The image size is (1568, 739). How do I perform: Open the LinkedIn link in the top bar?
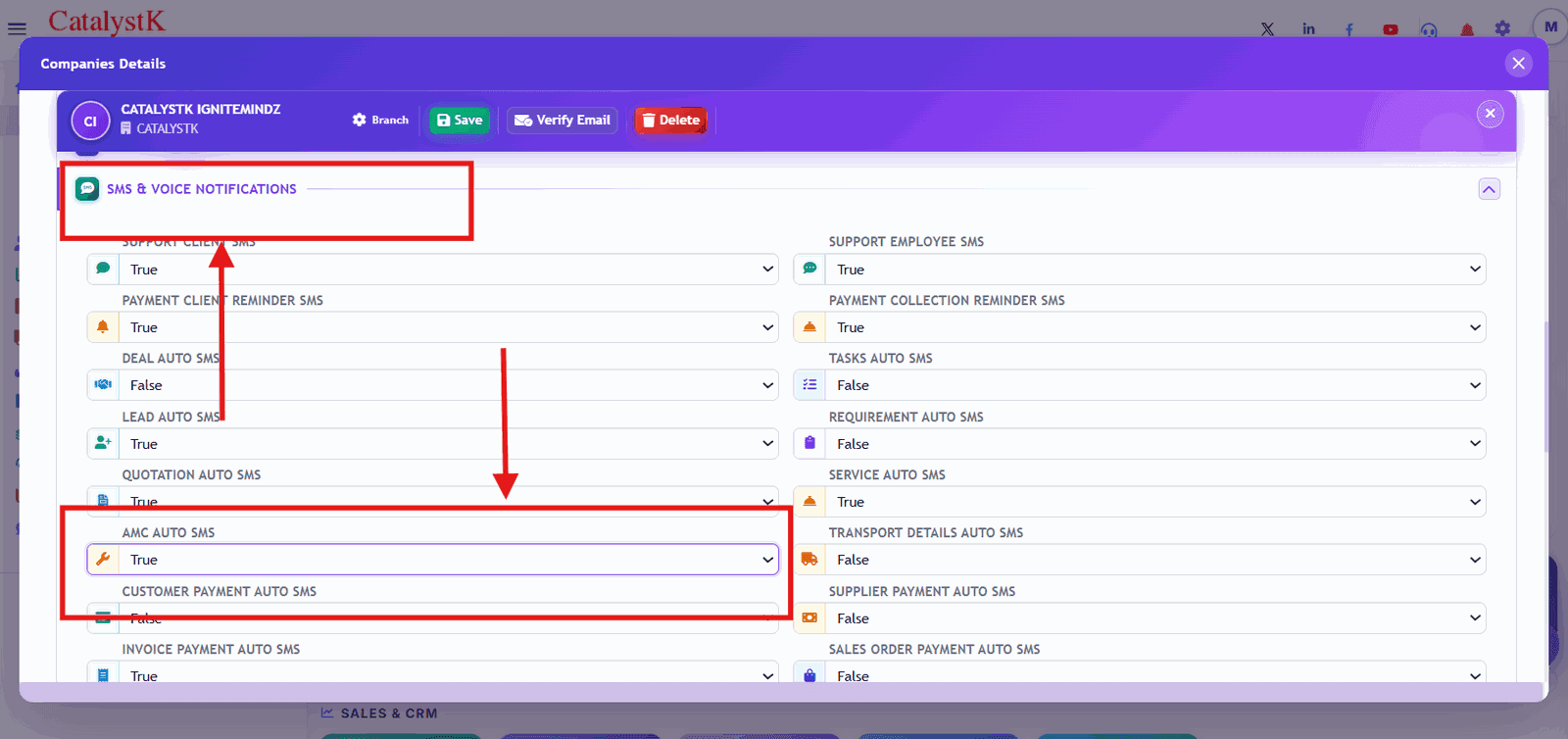coord(1308,29)
